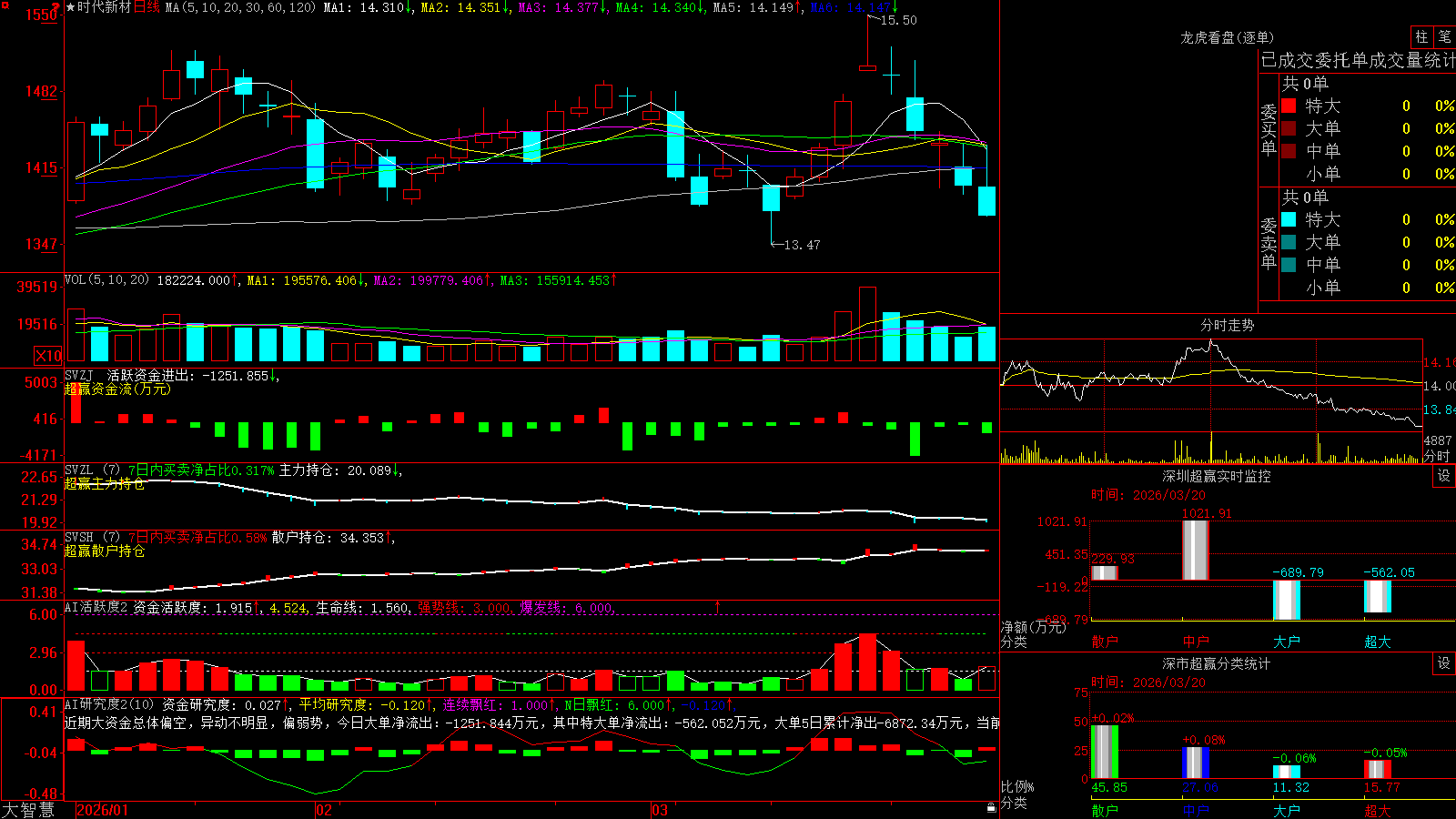Click the star icon before 时代新材
1456x819 pixels.
(71, 7)
